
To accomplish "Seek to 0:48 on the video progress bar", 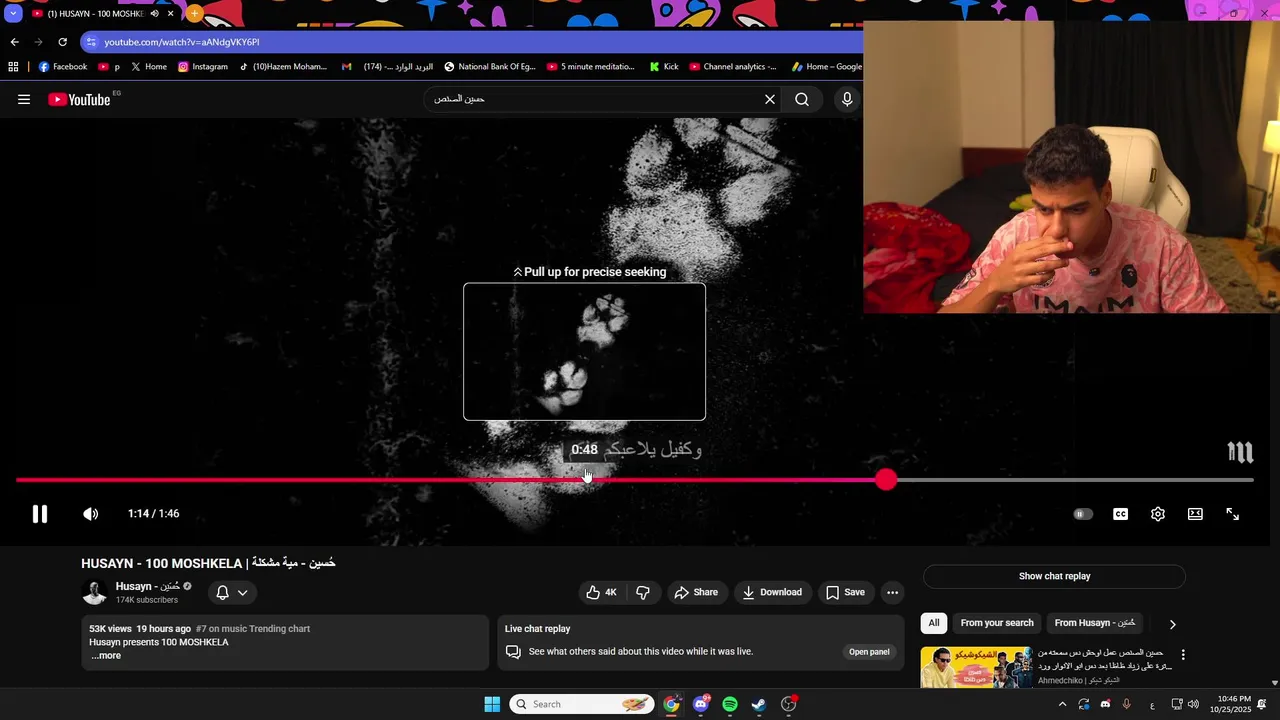I will pos(585,480).
